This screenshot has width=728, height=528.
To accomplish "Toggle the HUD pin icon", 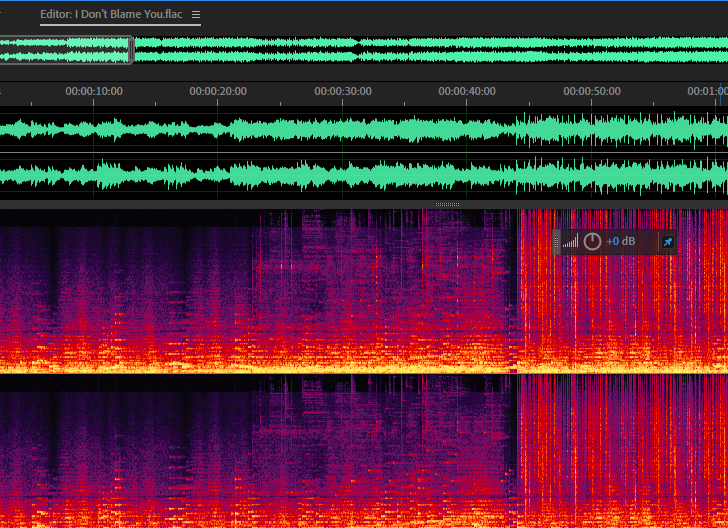I will pos(668,242).
